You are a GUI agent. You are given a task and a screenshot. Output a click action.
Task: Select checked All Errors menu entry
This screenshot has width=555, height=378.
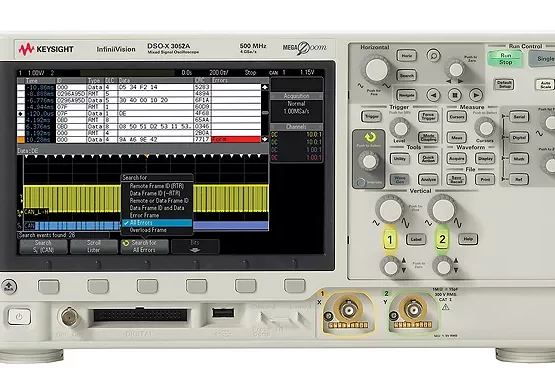[x=157, y=223]
